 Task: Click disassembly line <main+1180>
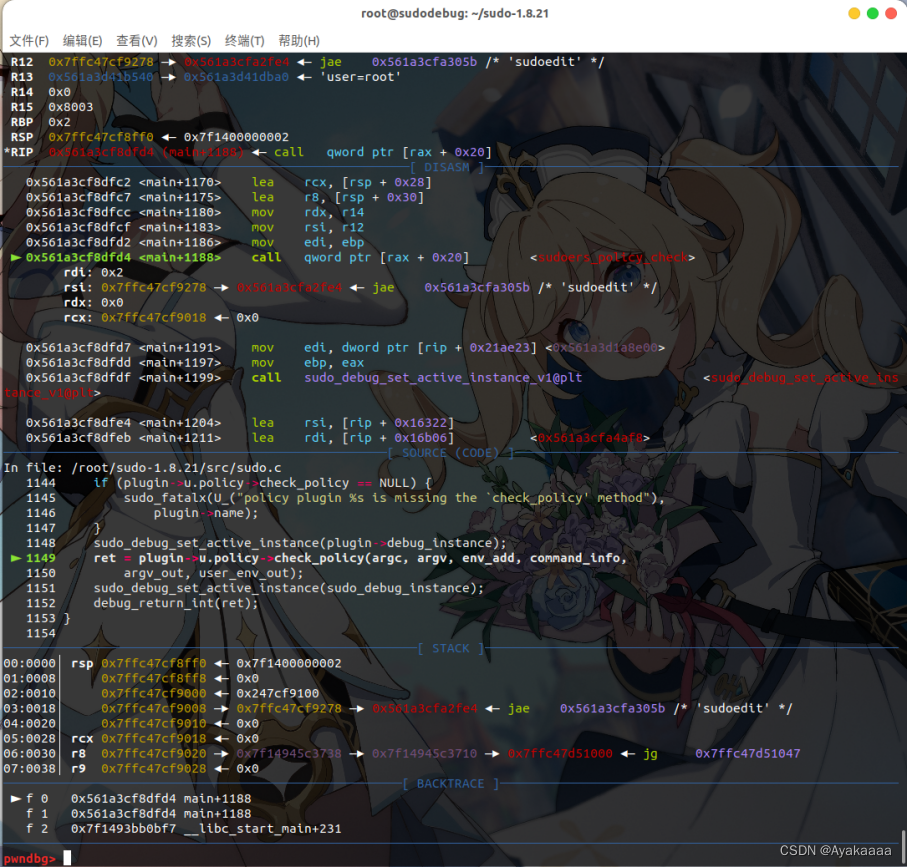[195, 212]
